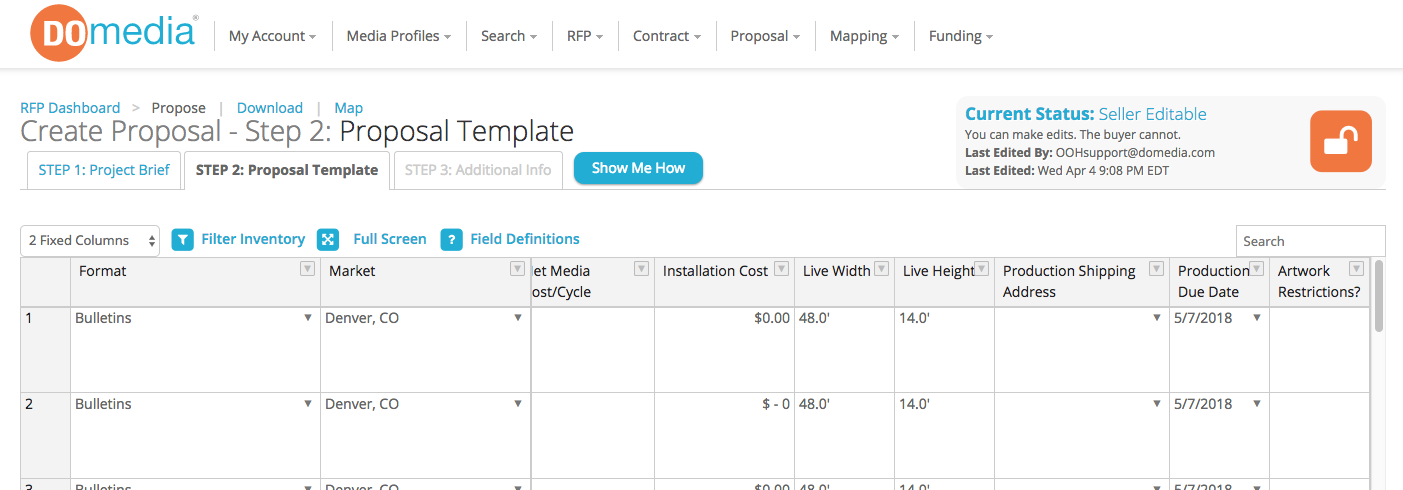
Task: Open the Contract menu
Action: tap(667, 36)
